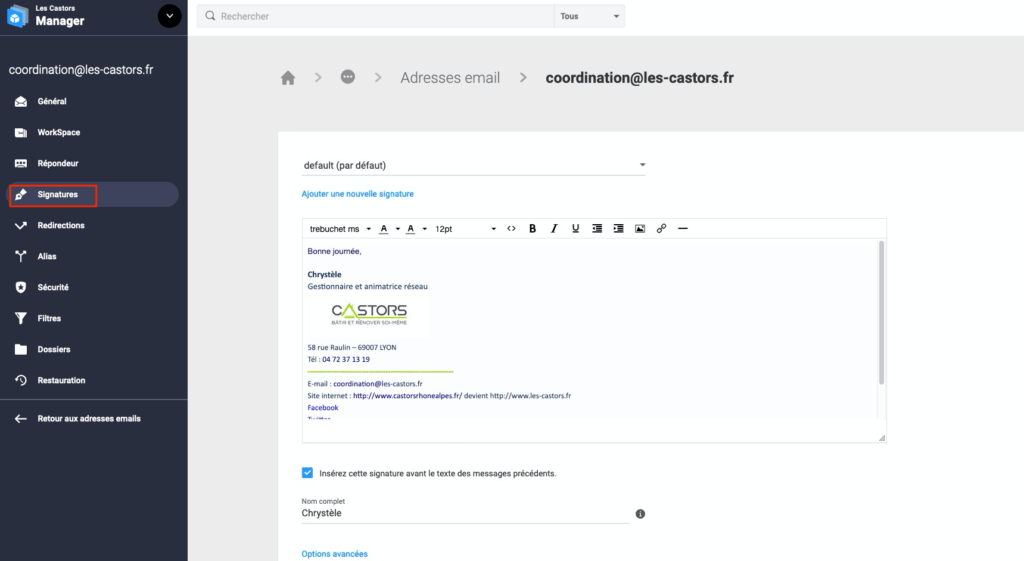
Task: Open the trebuchet ms font family dropdown
Action: (340, 229)
